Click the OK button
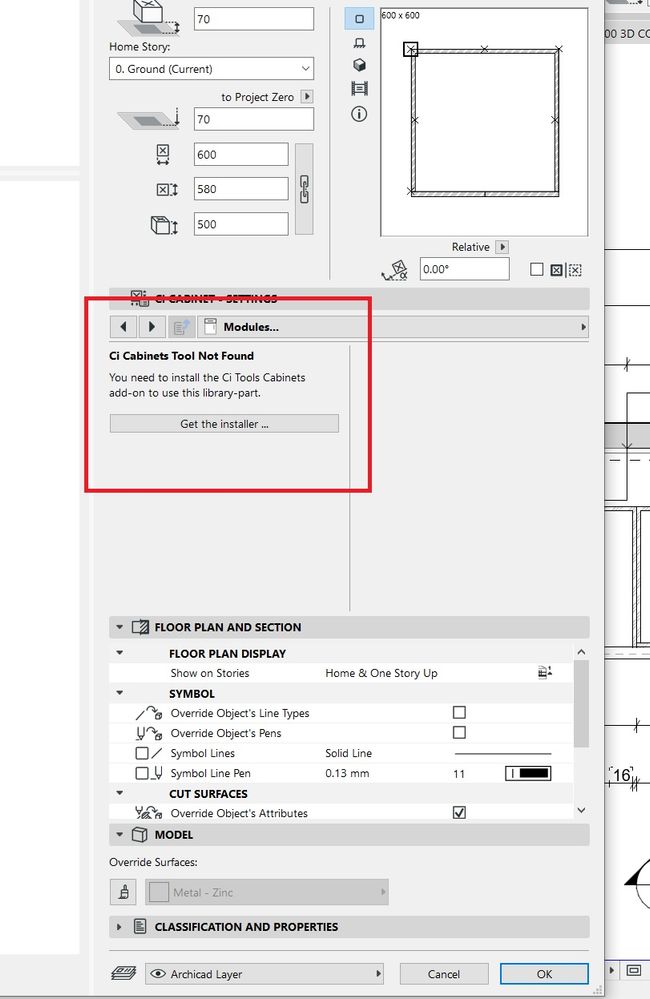 [544, 974]
